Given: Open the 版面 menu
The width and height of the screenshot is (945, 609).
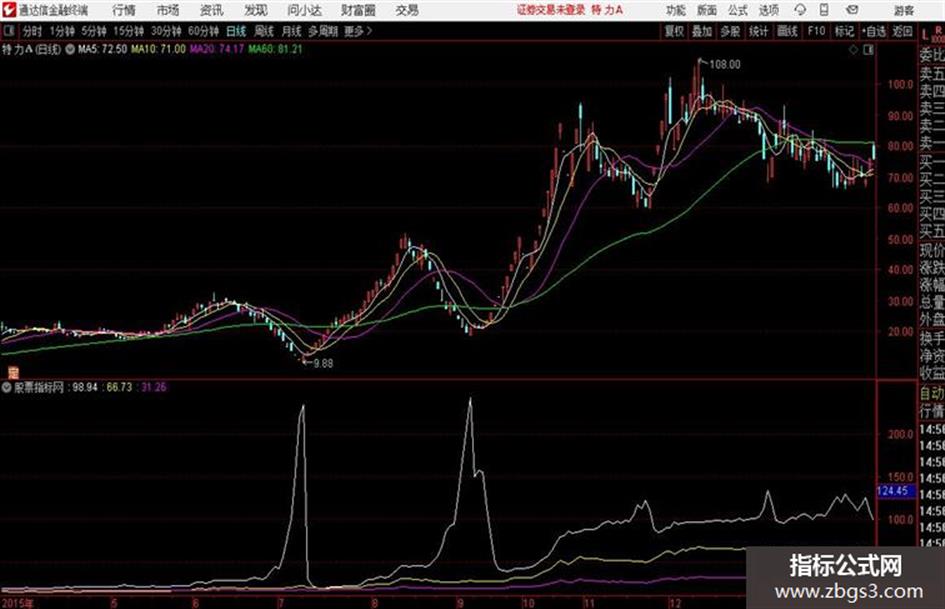Looking at the screenshot, I should 706,10.
